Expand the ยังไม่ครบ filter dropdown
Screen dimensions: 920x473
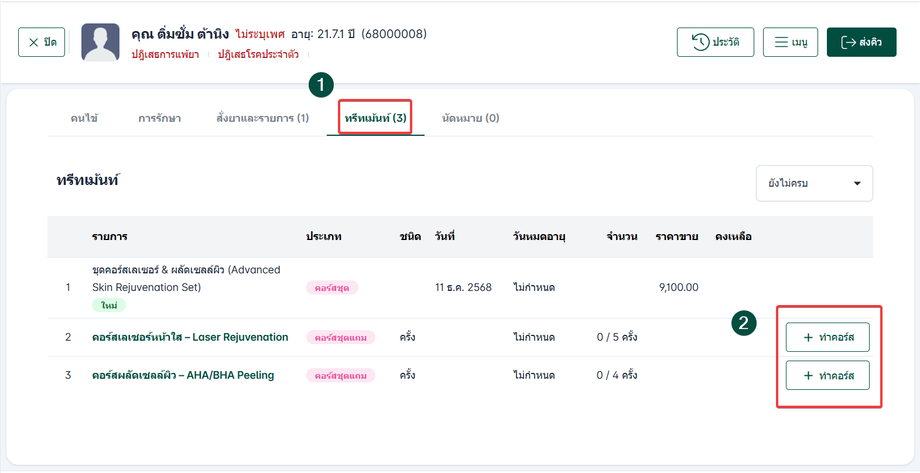point(814,184)
